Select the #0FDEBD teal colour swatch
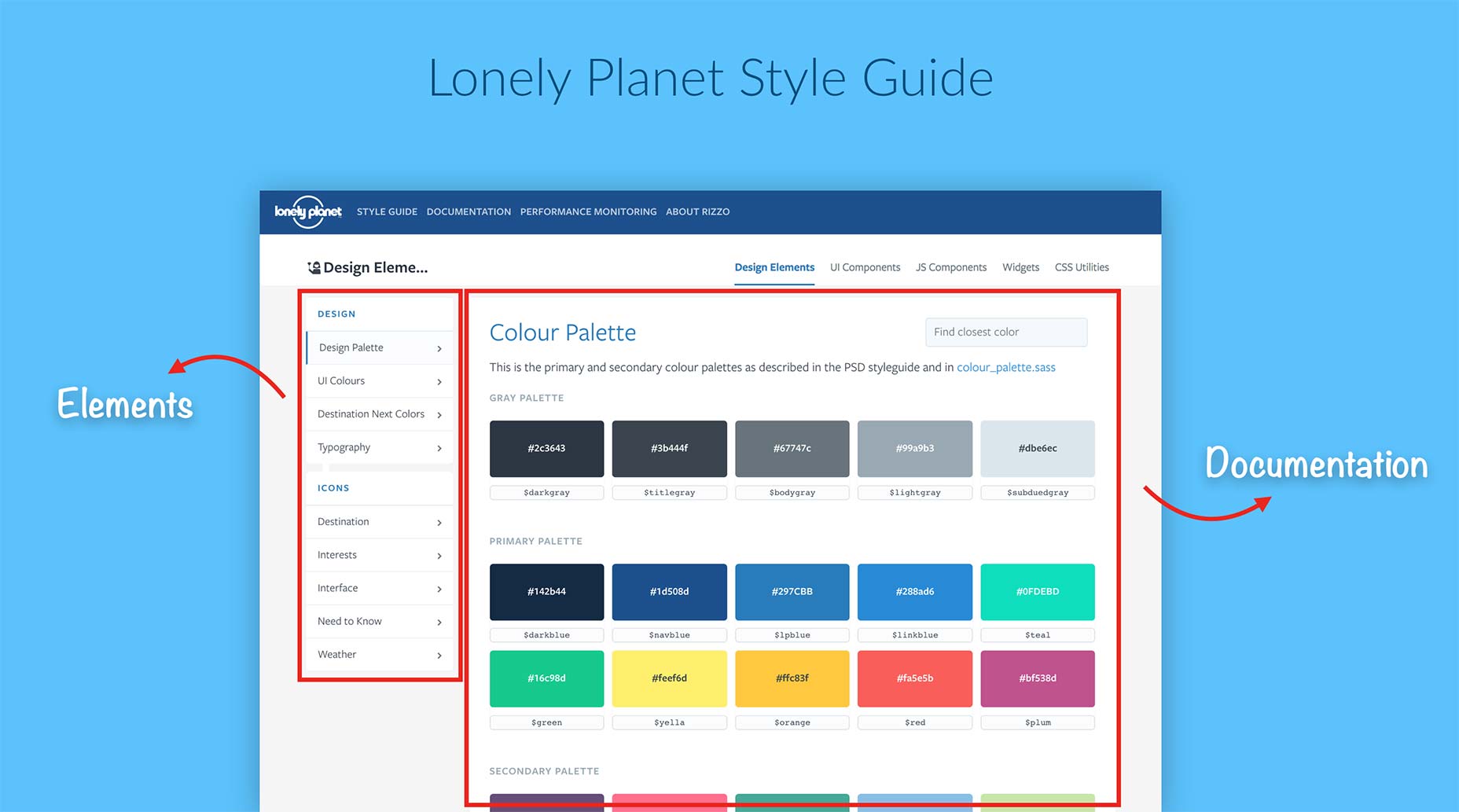This screenshot has height=812, width=1459. pos(1037,592)
